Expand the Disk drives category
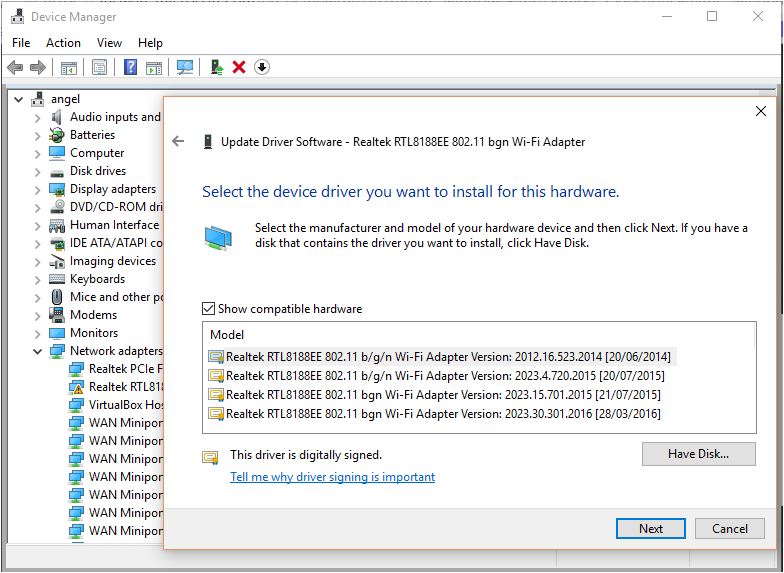784x573 pixels. click(38, 172)
